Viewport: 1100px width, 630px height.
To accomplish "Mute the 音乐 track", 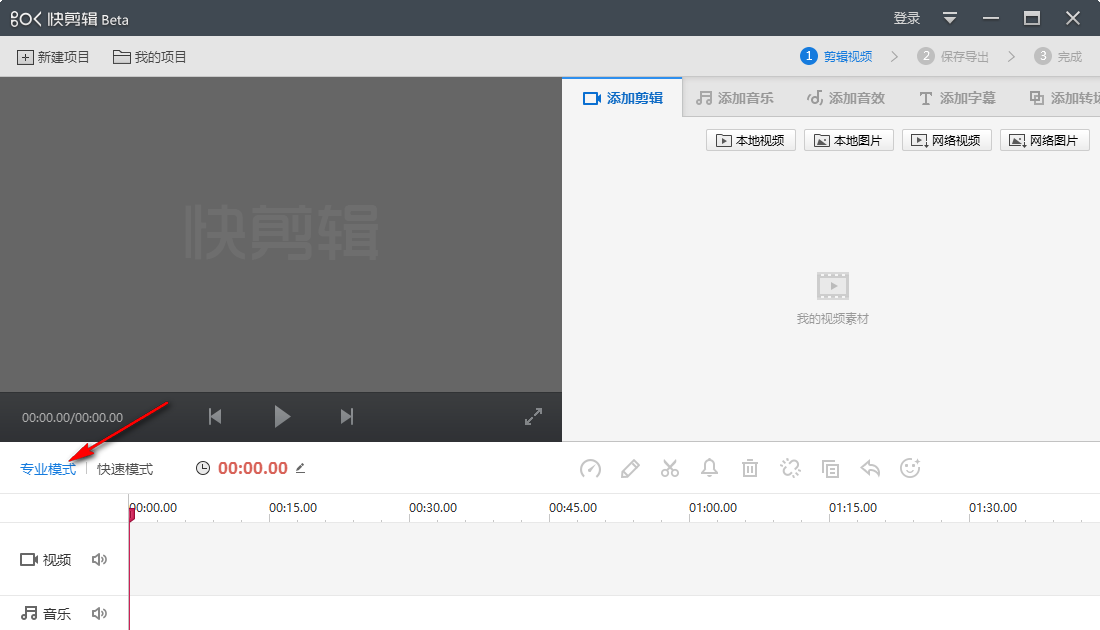I will (x=100, y=613).
